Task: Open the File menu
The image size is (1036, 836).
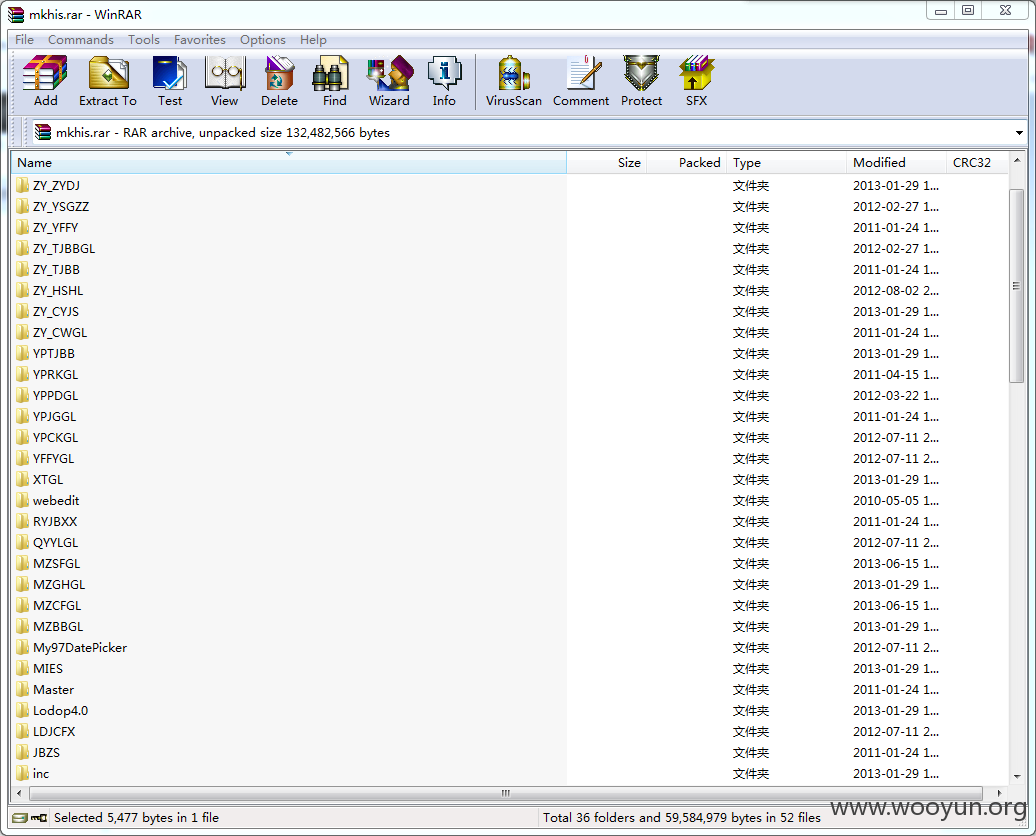Action: pos(24,40)
